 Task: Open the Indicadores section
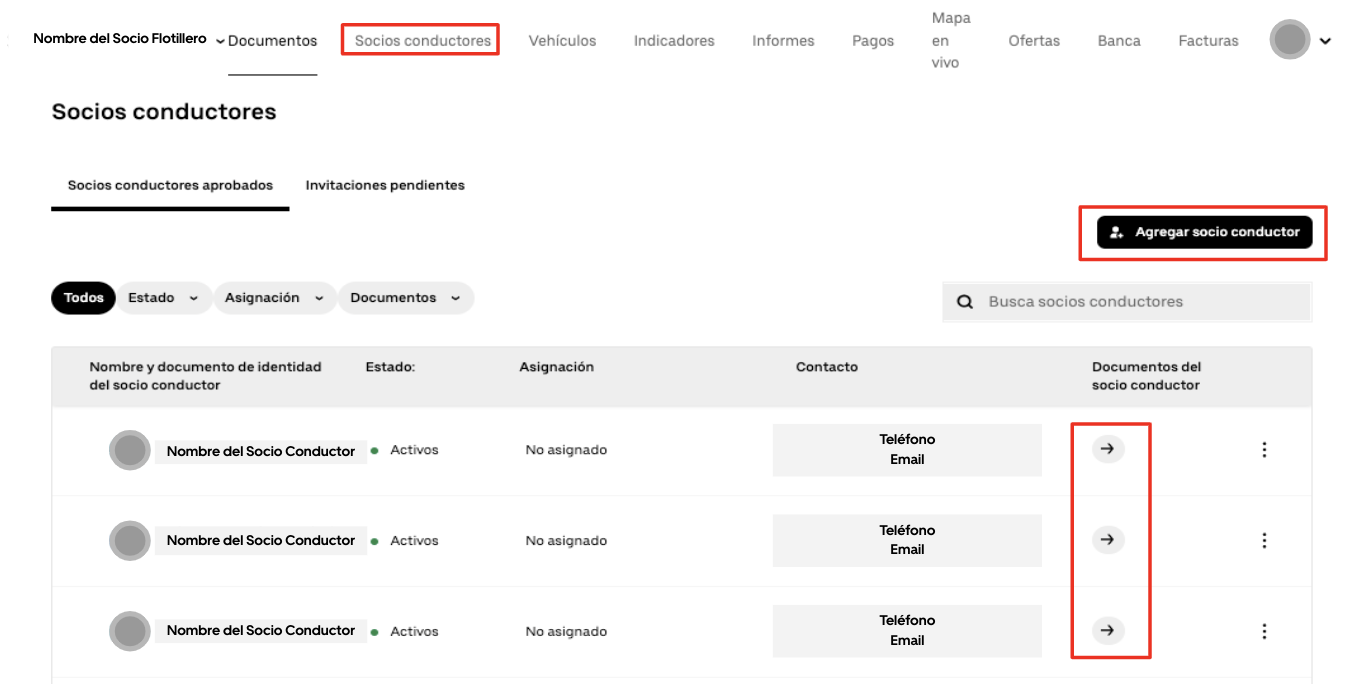tap(674, 41)
